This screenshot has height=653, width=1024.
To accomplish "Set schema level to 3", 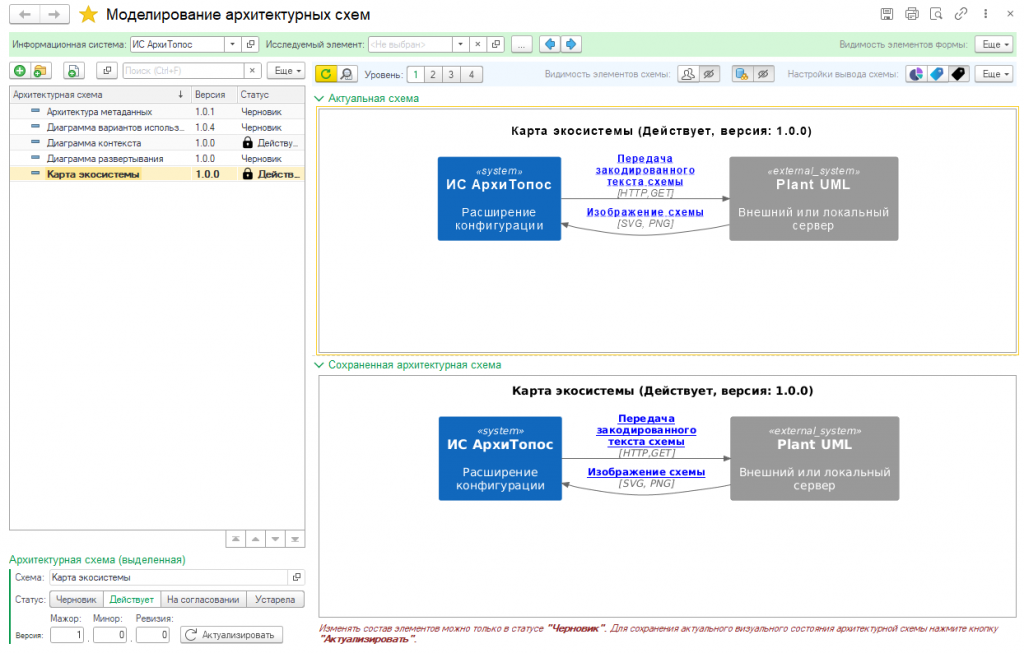I will (451, 74).
